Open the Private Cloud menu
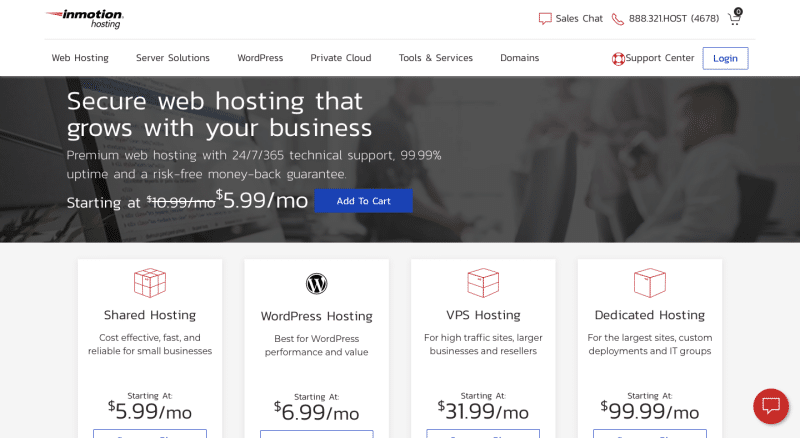 [x=341, y=58]
